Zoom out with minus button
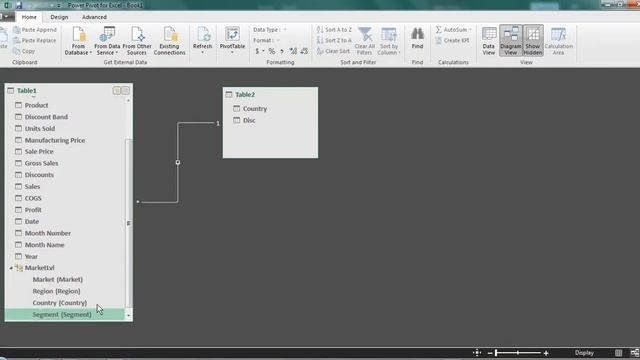The image size is (640, 360). pos(490,353)
